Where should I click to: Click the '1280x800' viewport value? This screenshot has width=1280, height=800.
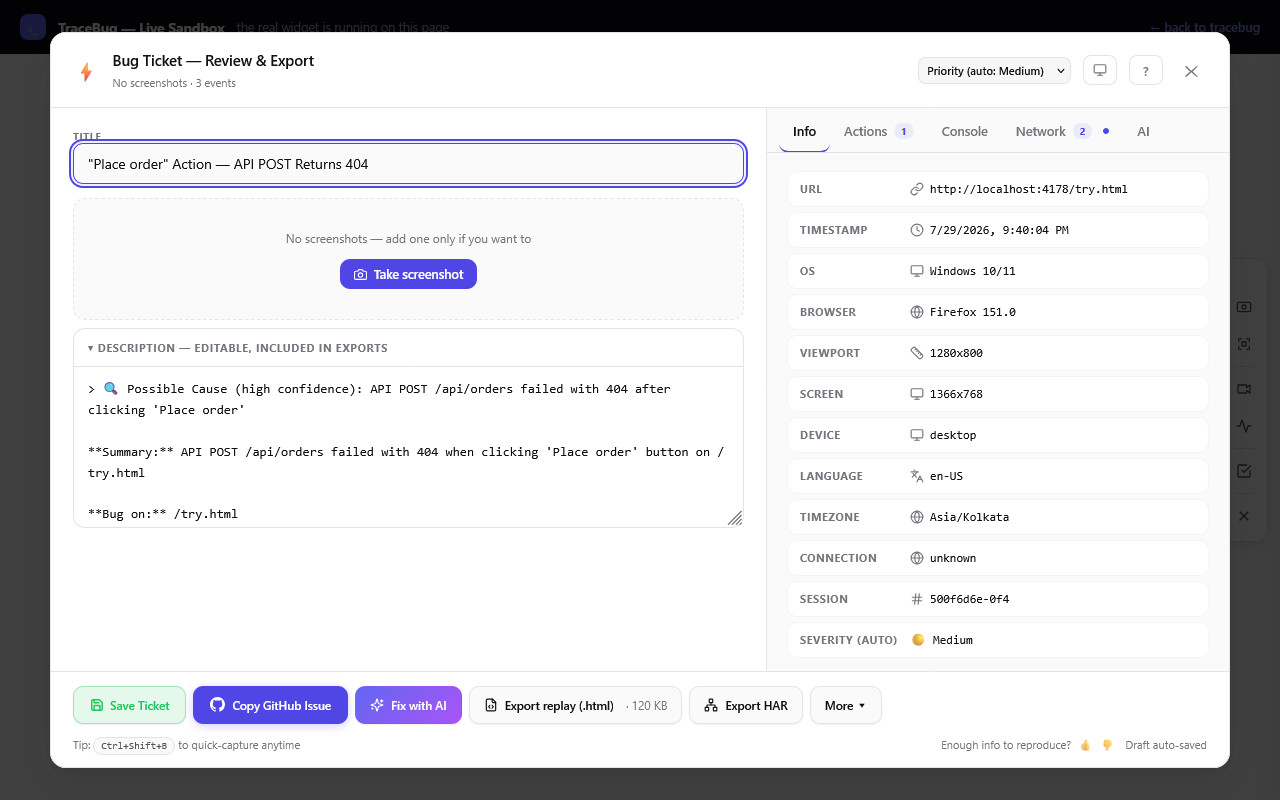956,353
